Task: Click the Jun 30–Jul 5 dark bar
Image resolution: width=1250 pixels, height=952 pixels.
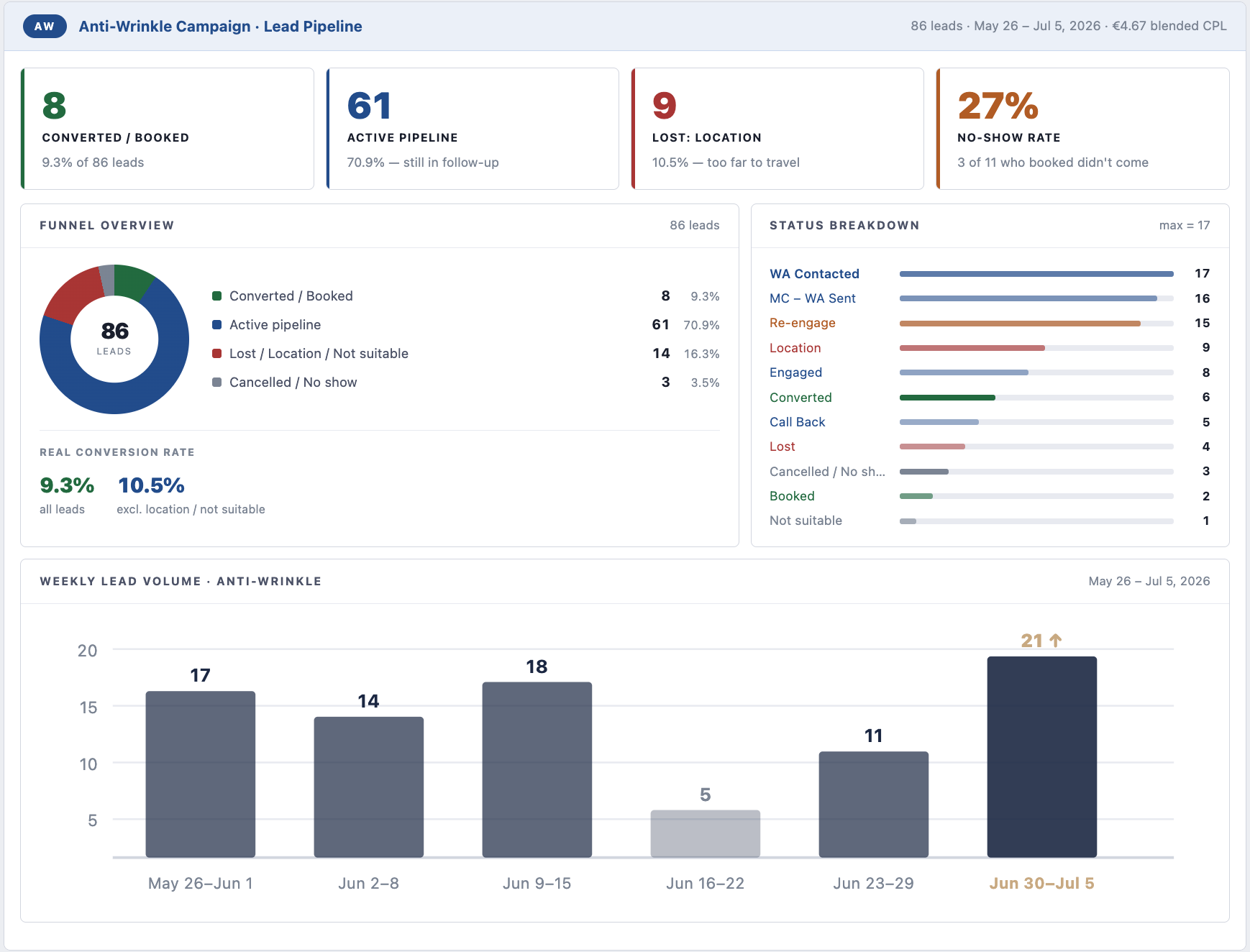Action: tap(1042, 757)
